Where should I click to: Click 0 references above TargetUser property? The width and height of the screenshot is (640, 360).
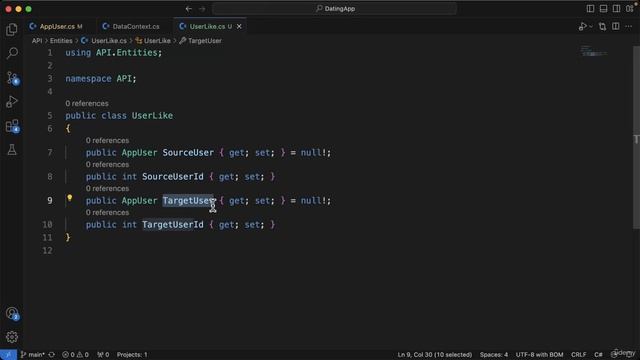(x=107, y=189)
